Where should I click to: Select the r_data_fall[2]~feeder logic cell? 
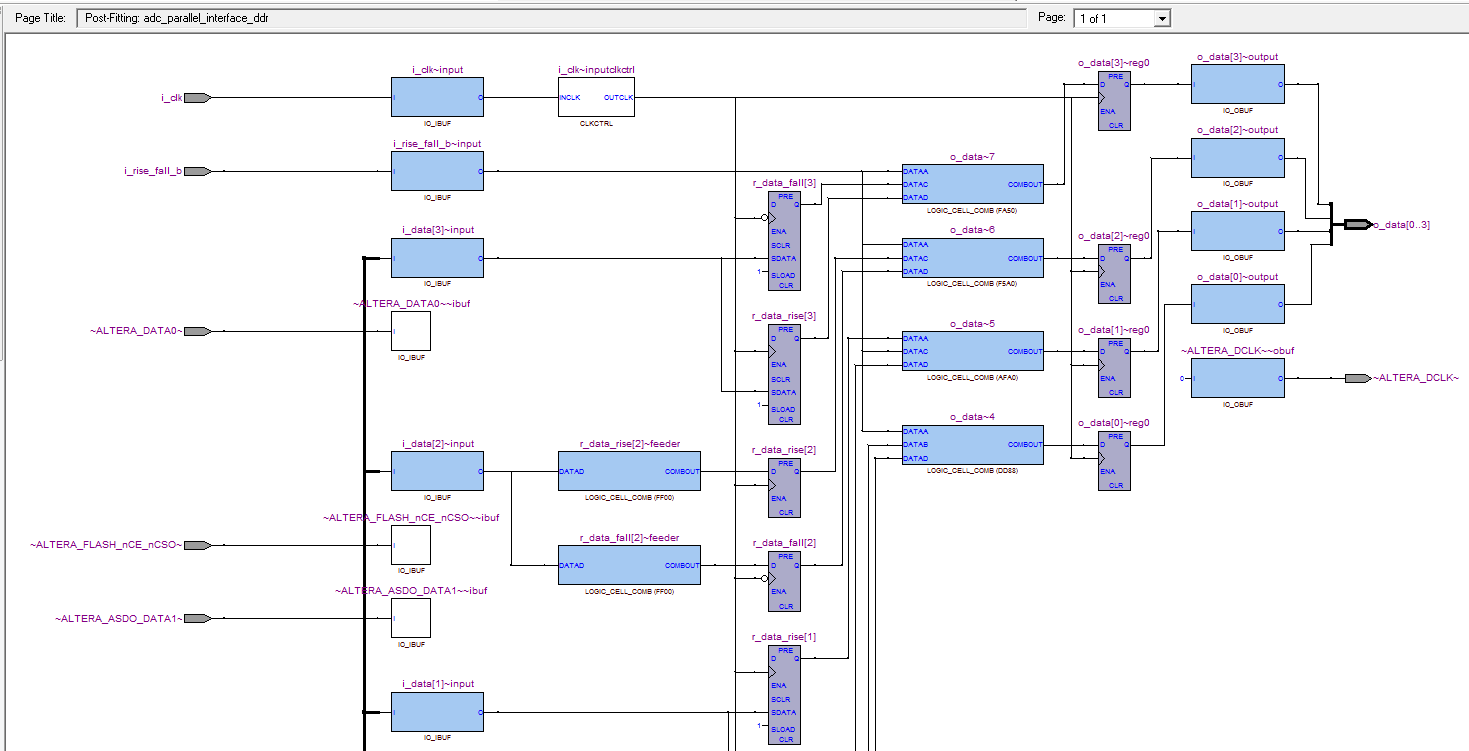(x=629, y=565)
